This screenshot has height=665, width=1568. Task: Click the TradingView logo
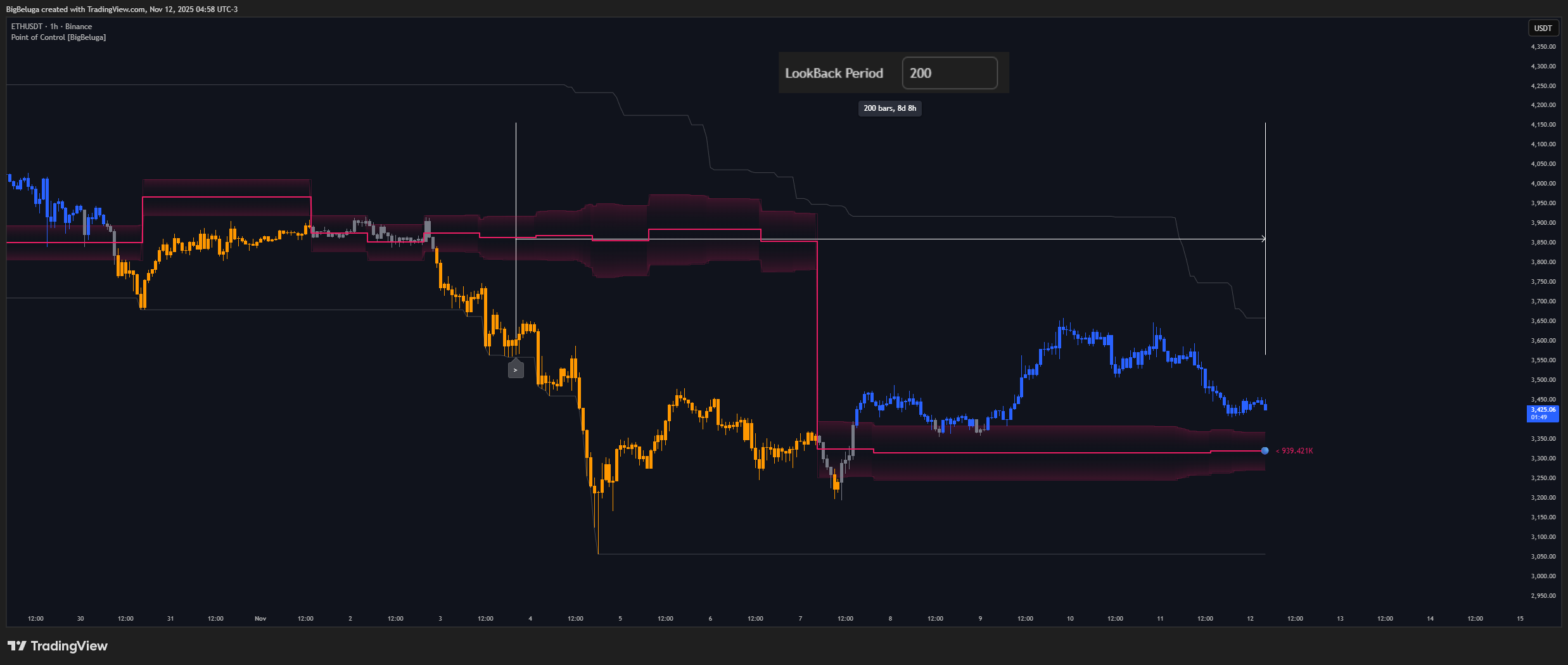coord(58,646)
